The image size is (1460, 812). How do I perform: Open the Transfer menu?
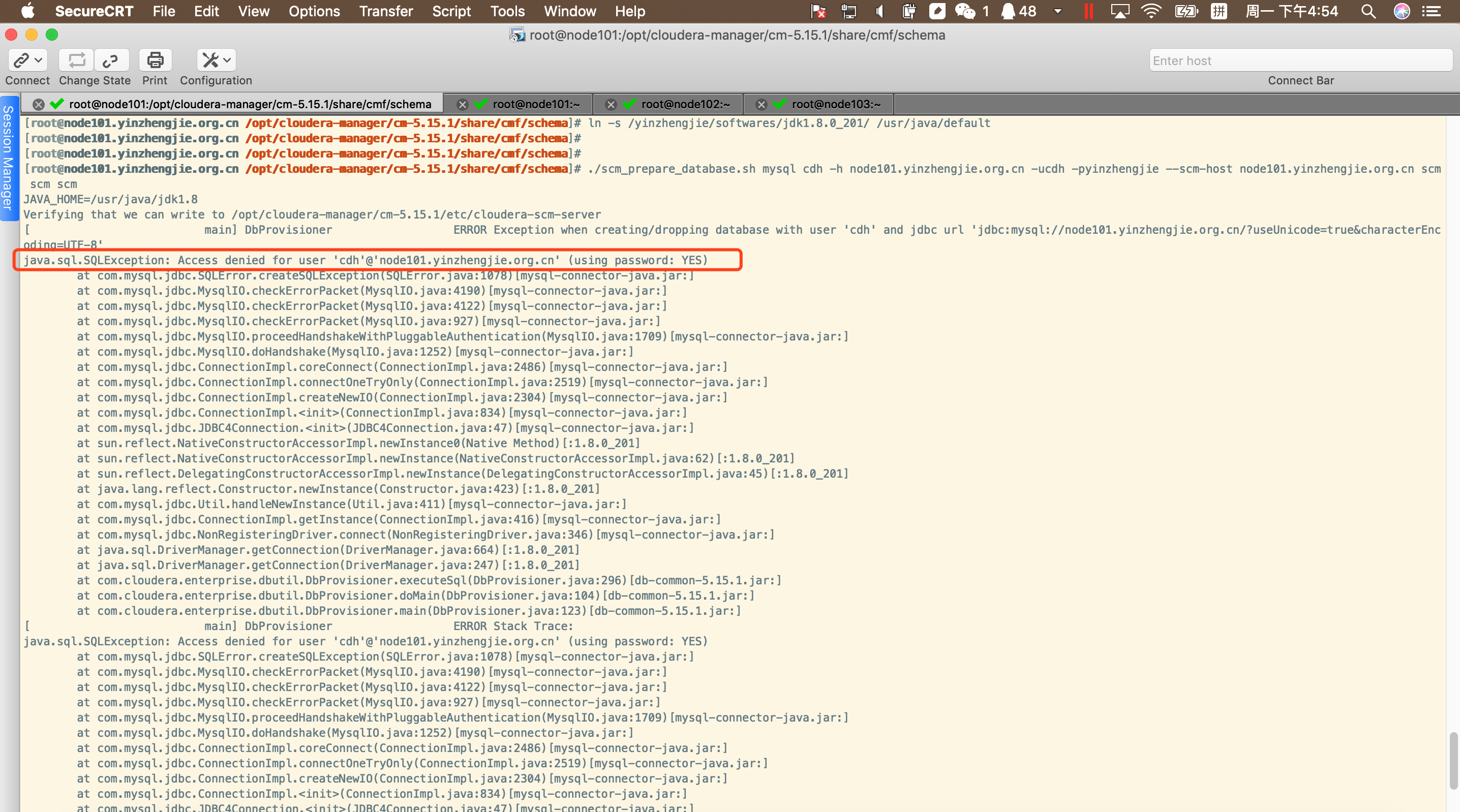[386, 11]
